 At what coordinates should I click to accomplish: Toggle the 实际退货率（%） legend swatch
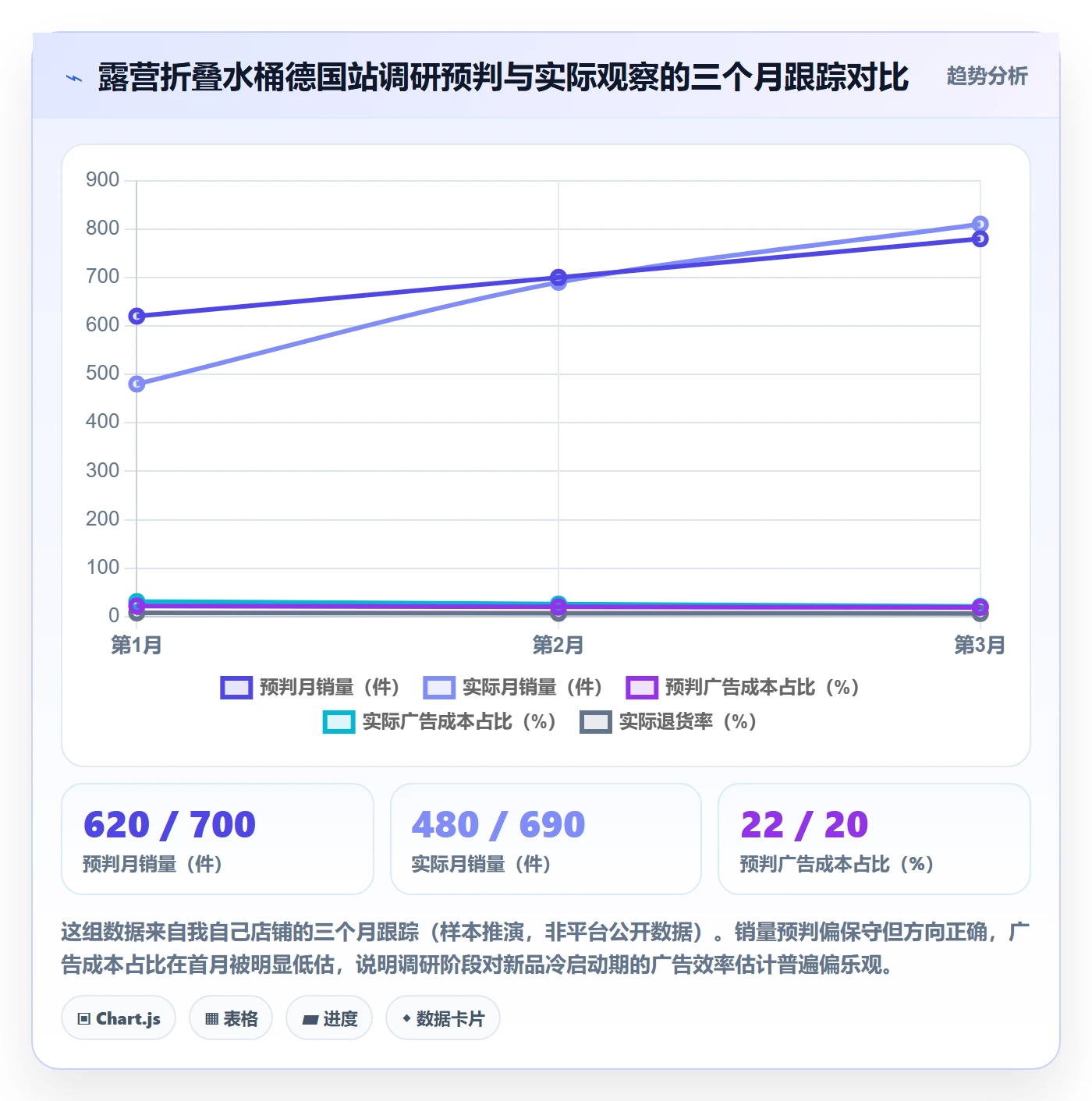pos(596,722)
